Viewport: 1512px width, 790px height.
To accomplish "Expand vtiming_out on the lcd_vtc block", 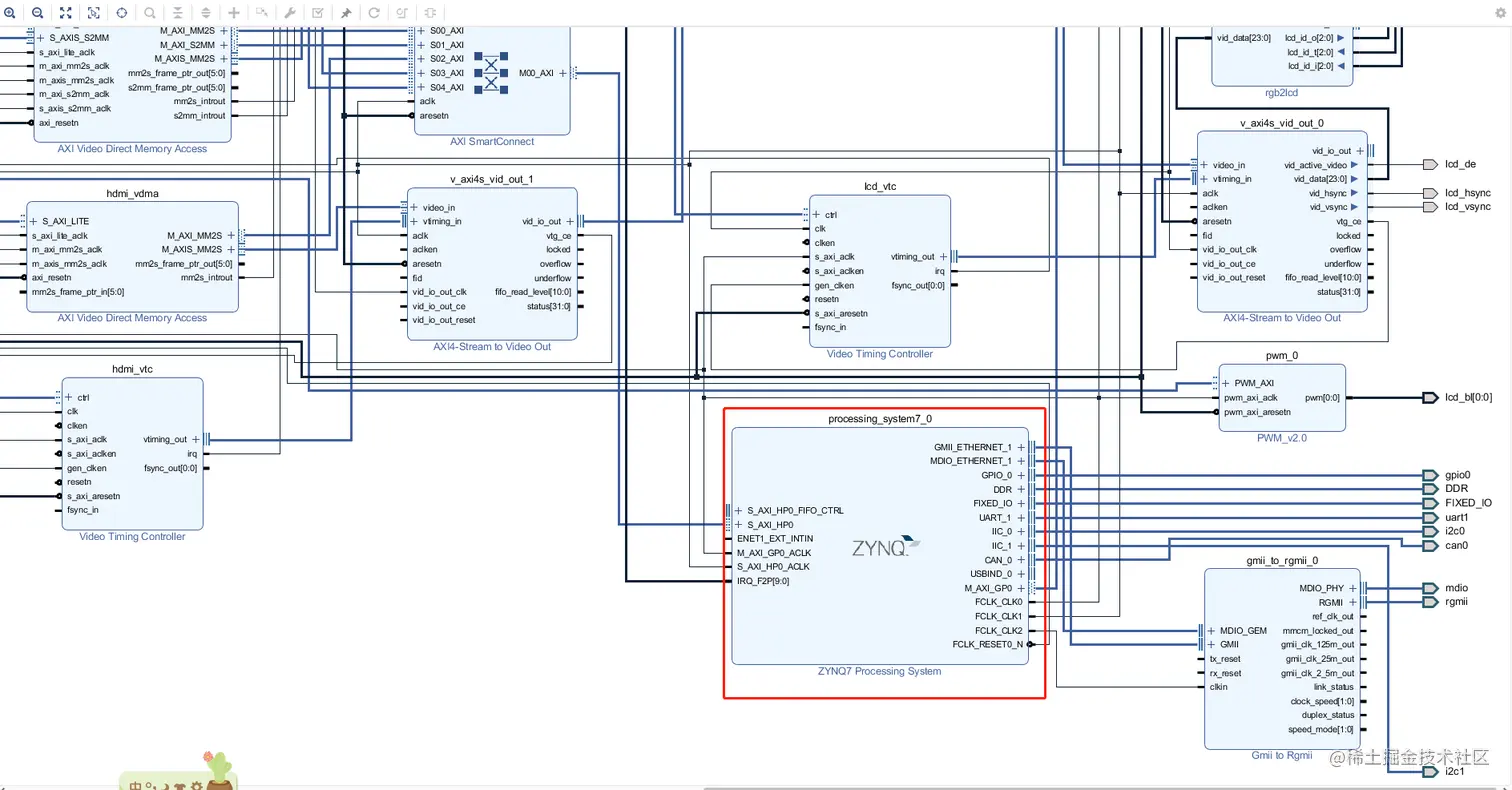I will click(x=943, y=257).
